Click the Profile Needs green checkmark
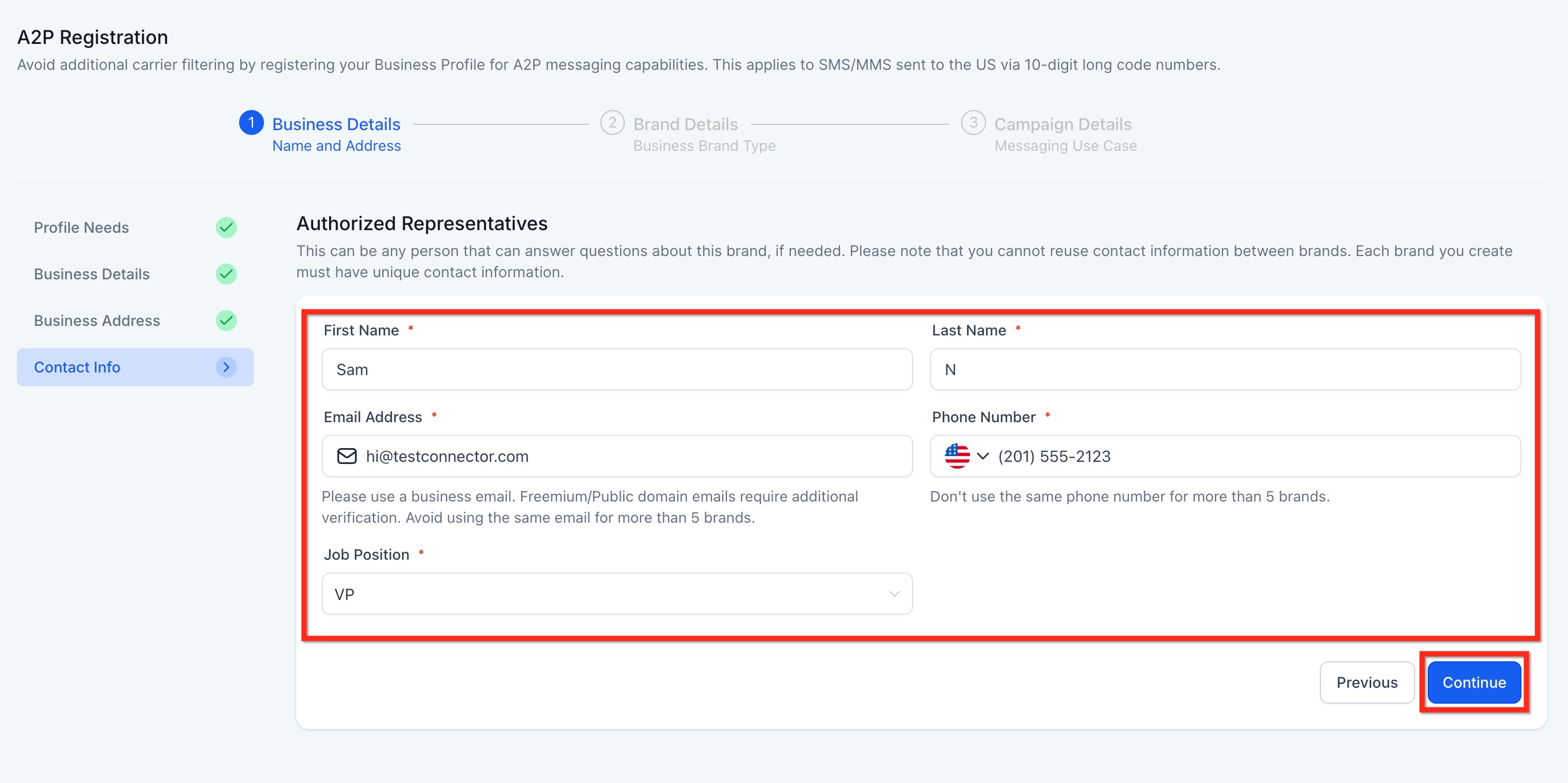The width and height of the screenshot is (1568, 783). coord(226,227)
